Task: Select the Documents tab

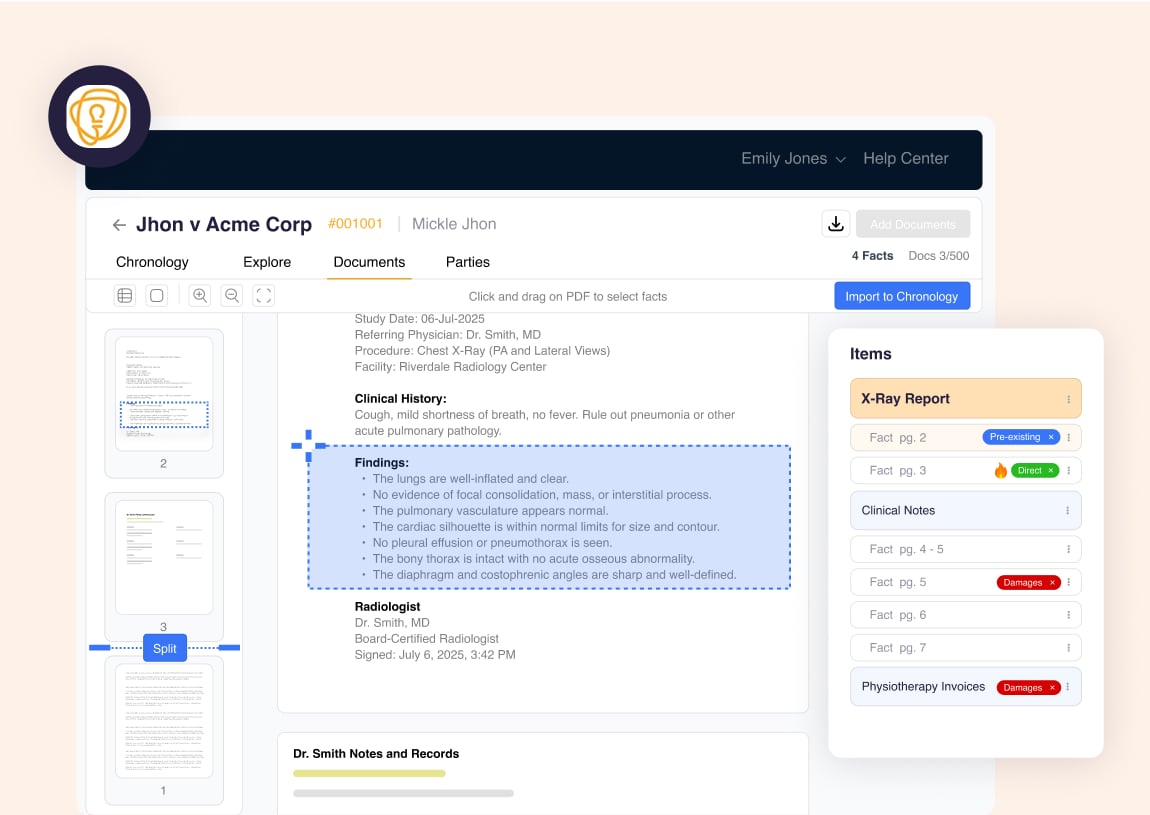Action: pos(369,262)
